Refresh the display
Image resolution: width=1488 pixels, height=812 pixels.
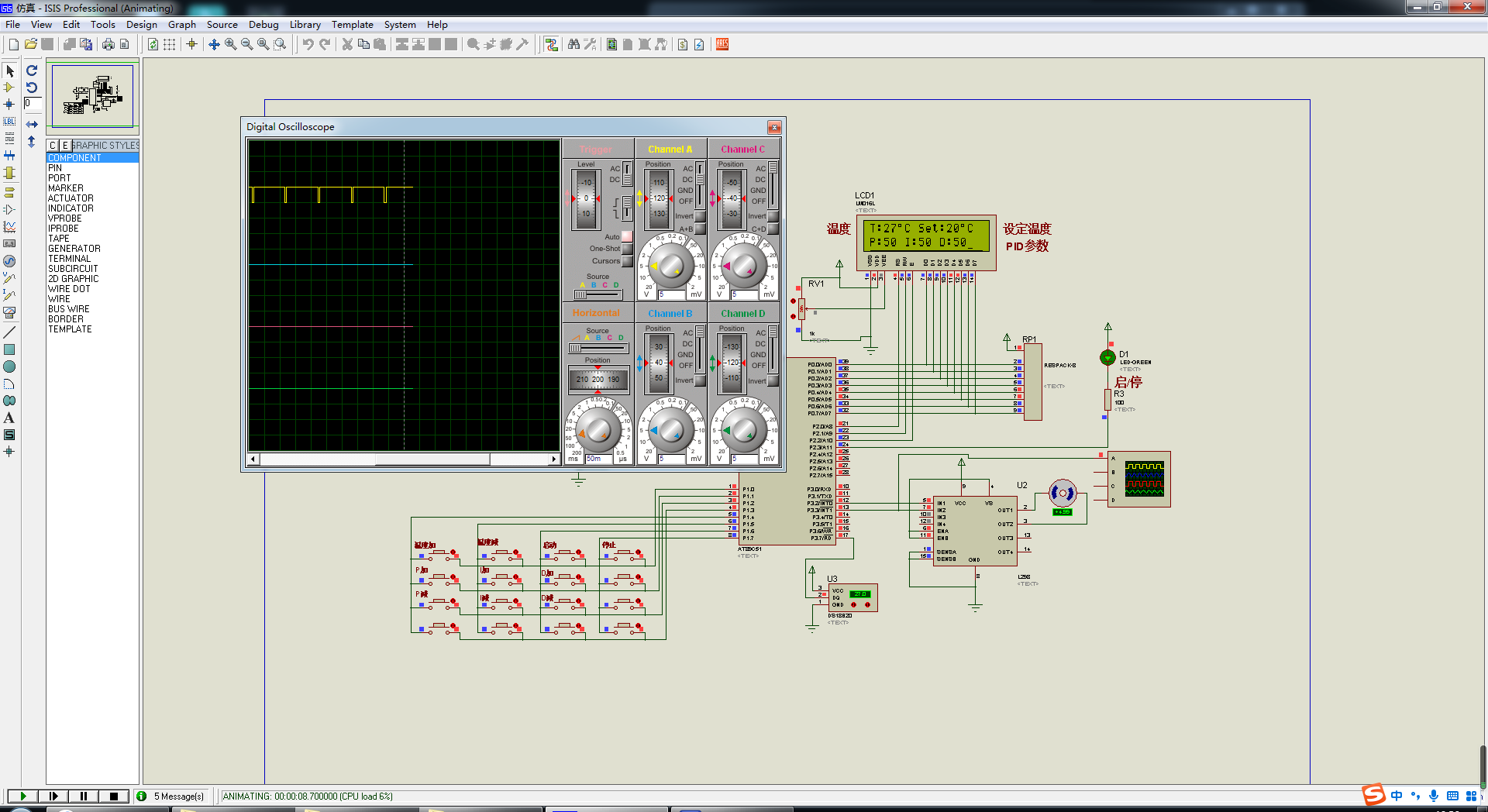click(153, 44)
